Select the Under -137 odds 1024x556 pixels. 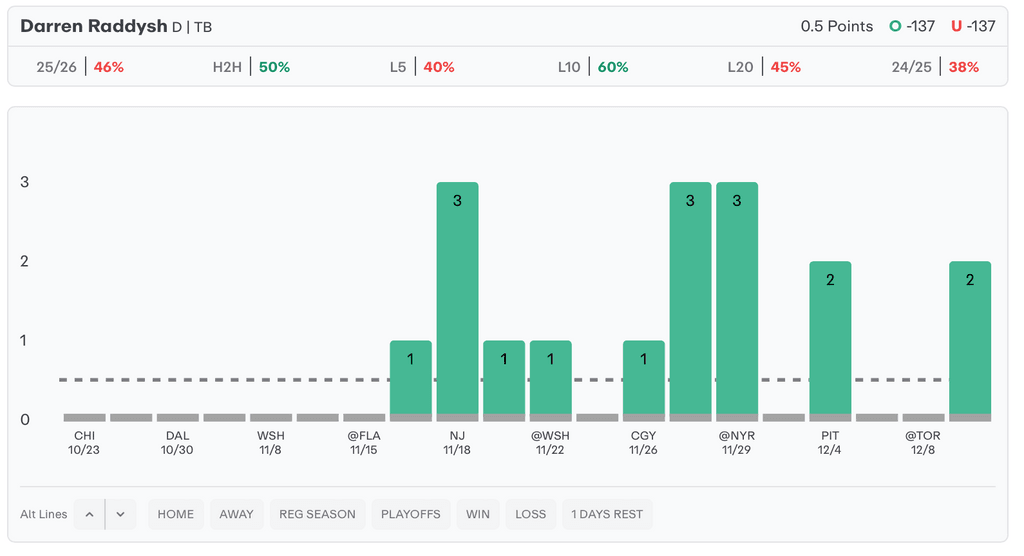coord(973,26)
